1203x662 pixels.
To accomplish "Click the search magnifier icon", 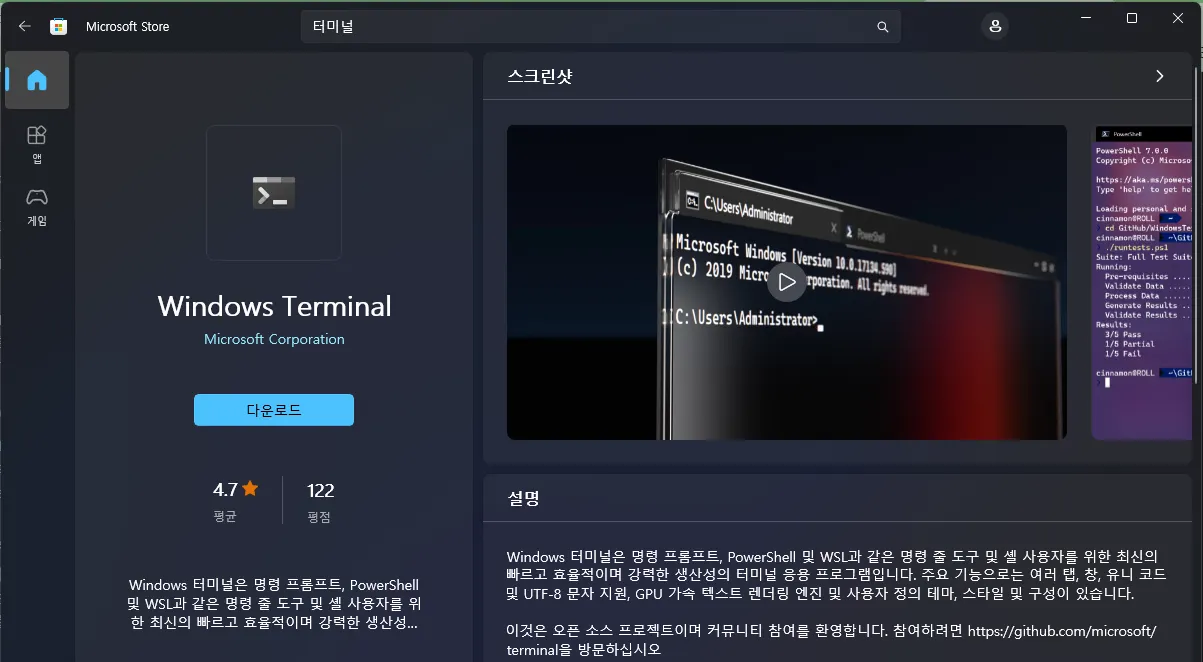I will (x=883, y=27).
